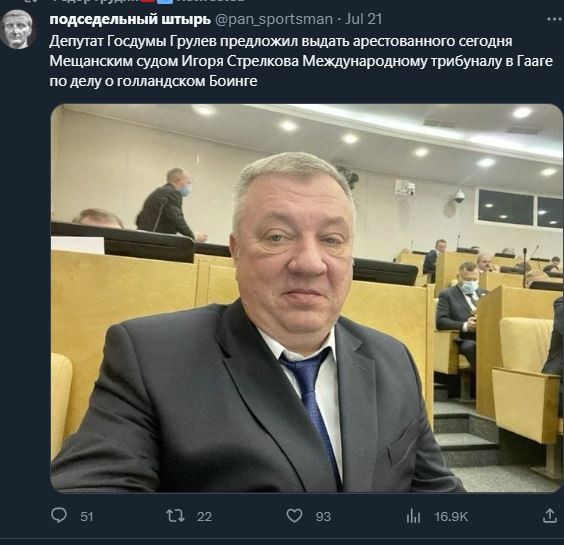564x545 pixels.
Task: Open the three-dot more options menu
Action: [x=554, y=19]
